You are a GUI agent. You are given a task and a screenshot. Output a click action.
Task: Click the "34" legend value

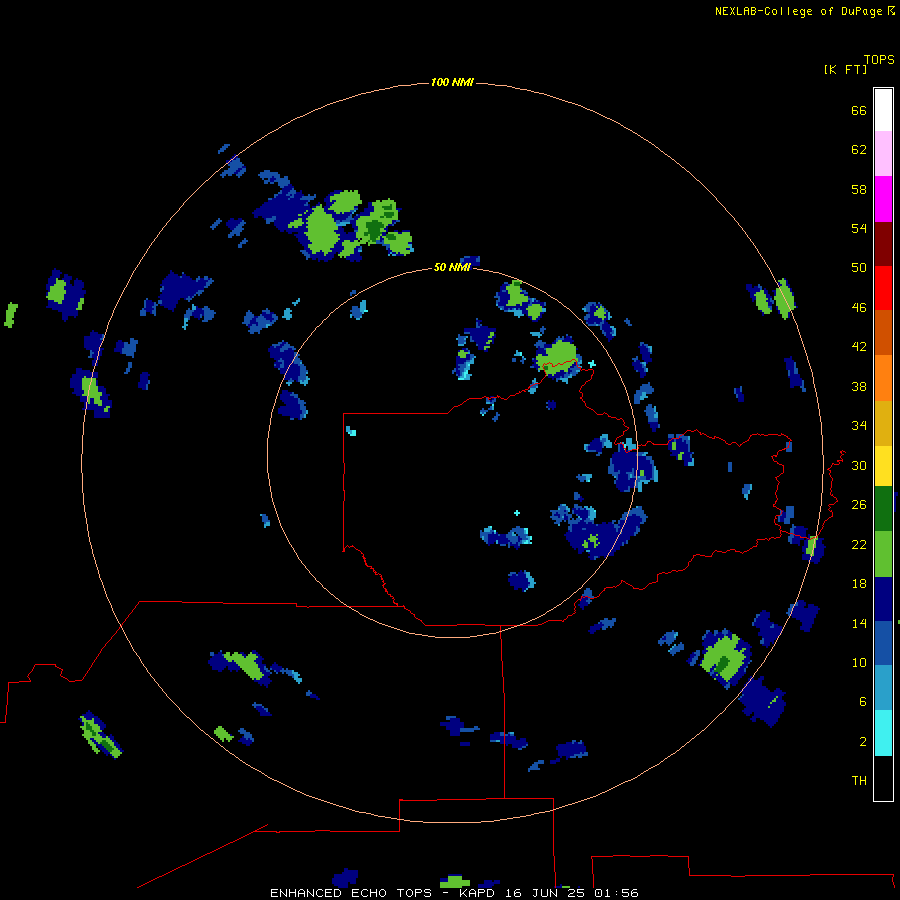[859, 426]
